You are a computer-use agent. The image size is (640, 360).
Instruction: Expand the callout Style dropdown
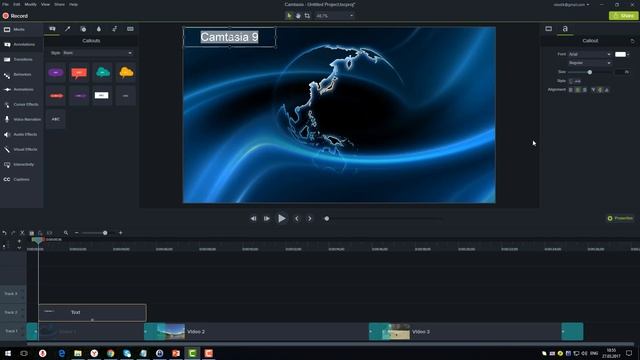(x=97, y=53)
